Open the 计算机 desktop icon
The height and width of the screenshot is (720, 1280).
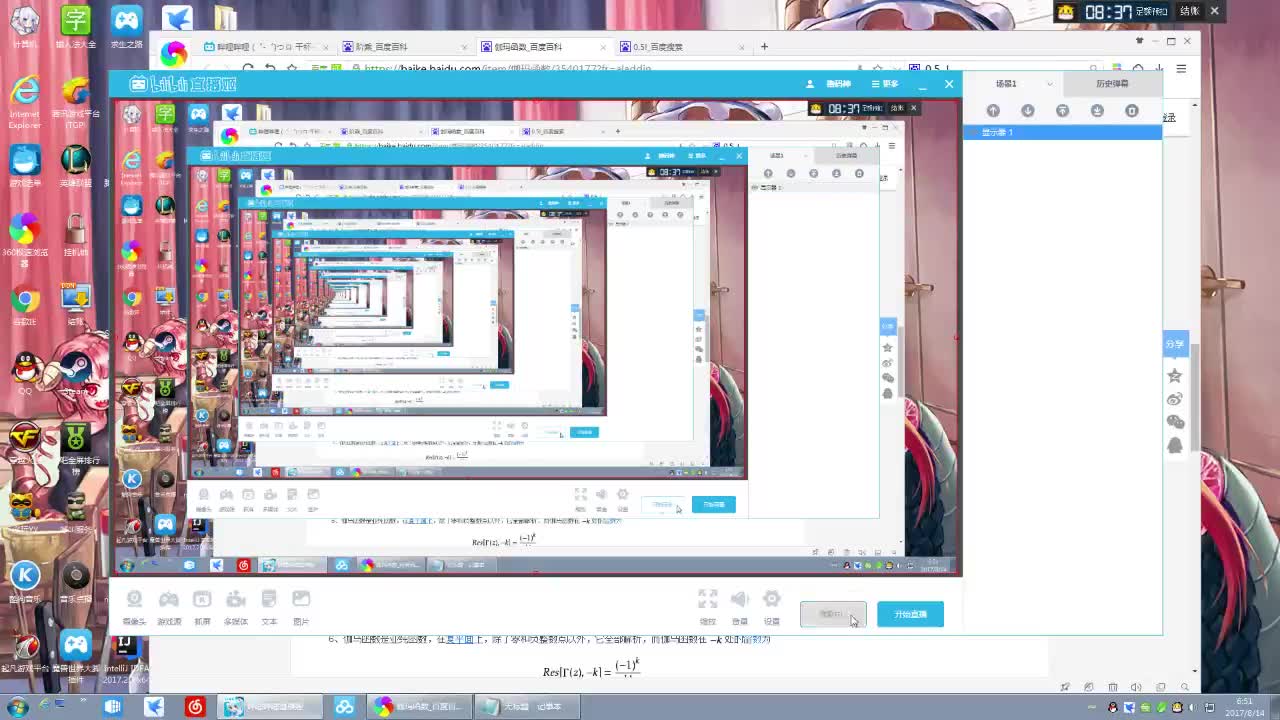(25, 27)
